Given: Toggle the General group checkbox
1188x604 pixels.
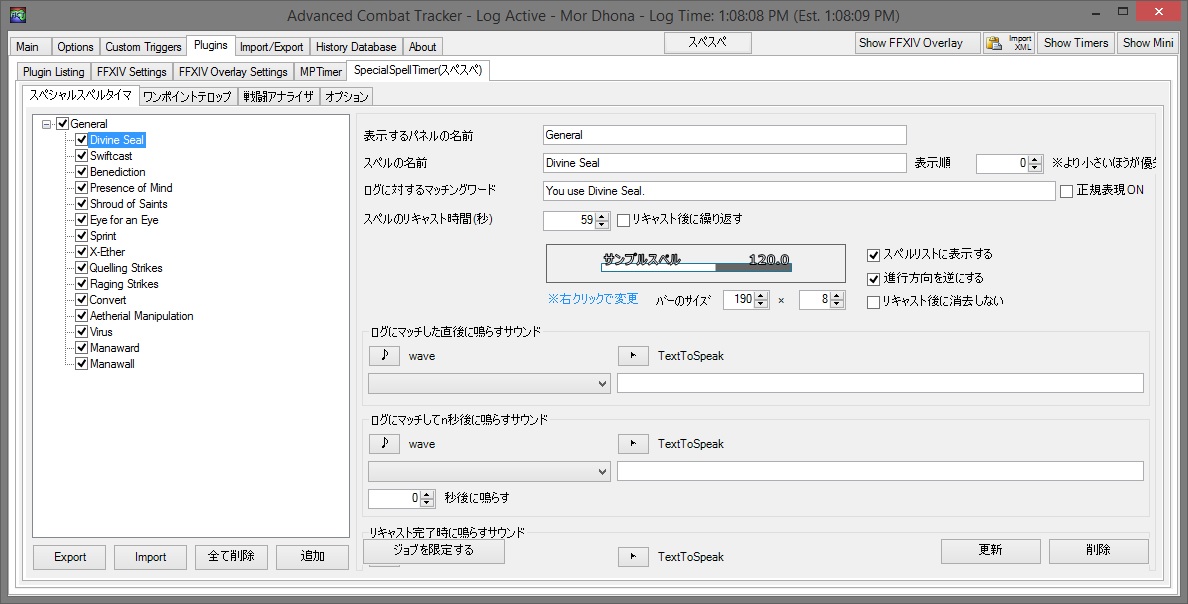Looking at the screenshot, I should tap(63, 124).
